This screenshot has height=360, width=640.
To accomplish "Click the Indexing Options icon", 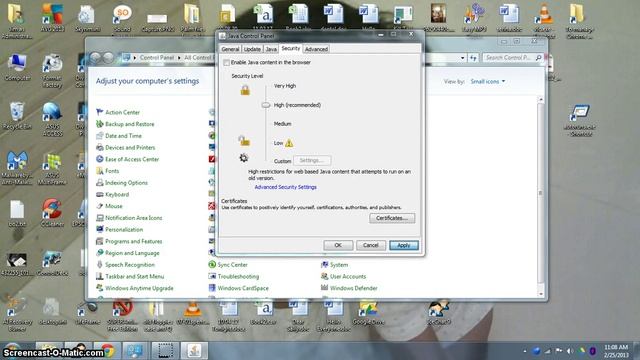I will [x=100, y=183].
